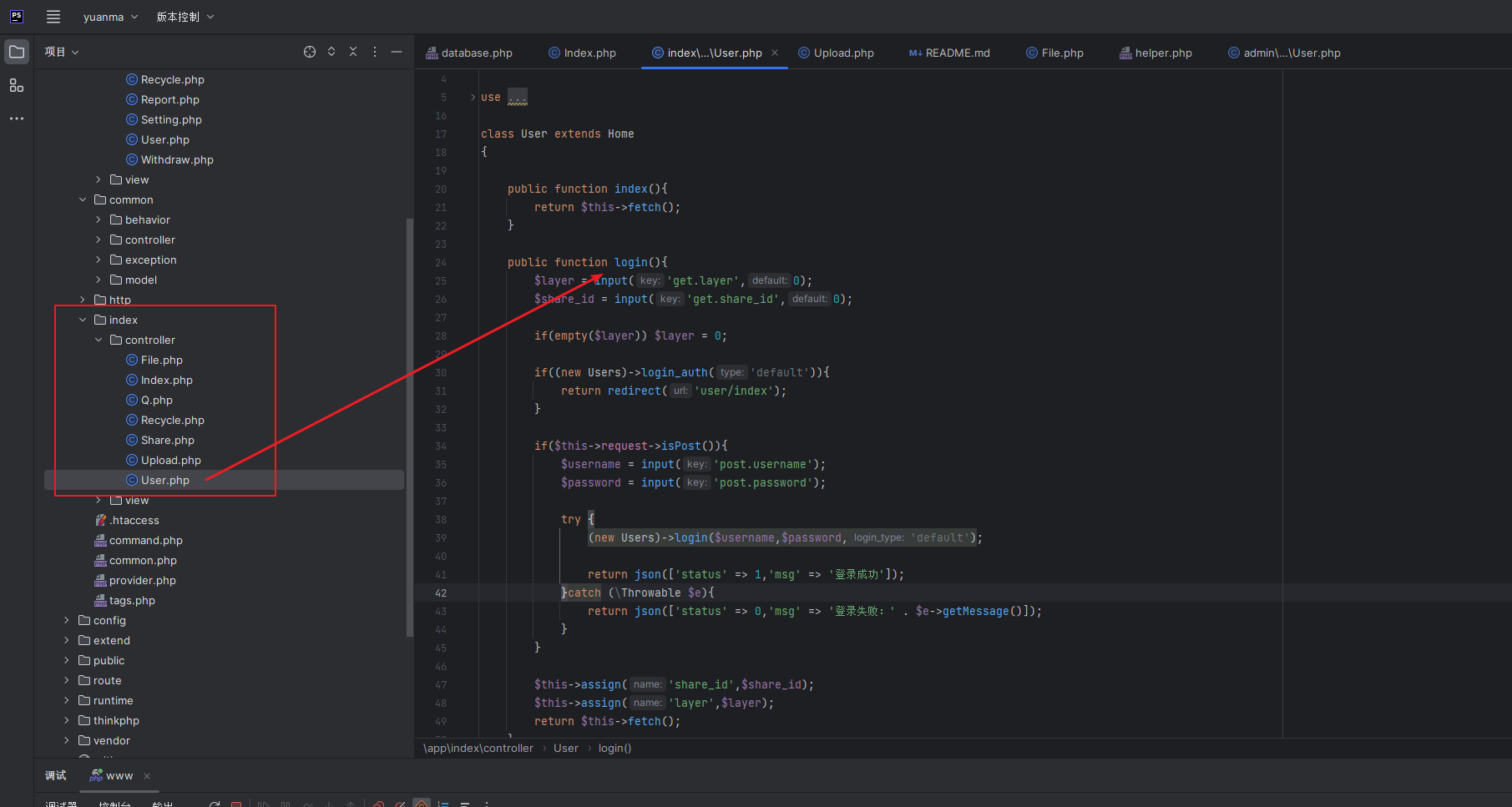Expand the config folder
The image size is (1512, 807).
67,620
